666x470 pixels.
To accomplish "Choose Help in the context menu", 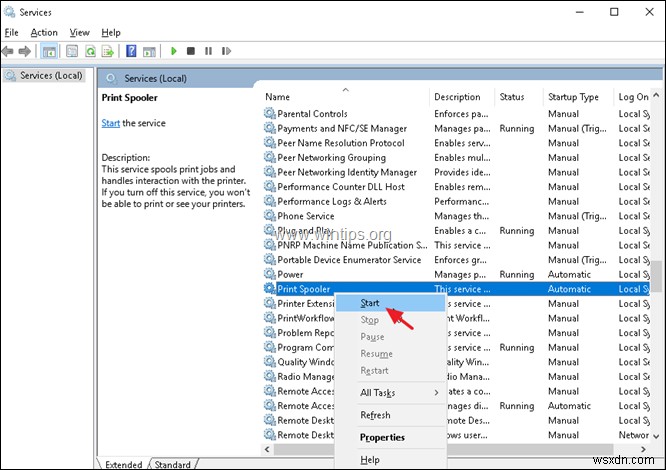I will coord(390,460).
